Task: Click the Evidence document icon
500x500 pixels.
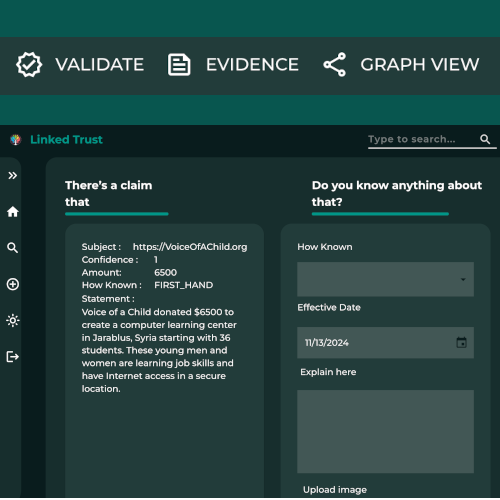Action: [179, 65]
